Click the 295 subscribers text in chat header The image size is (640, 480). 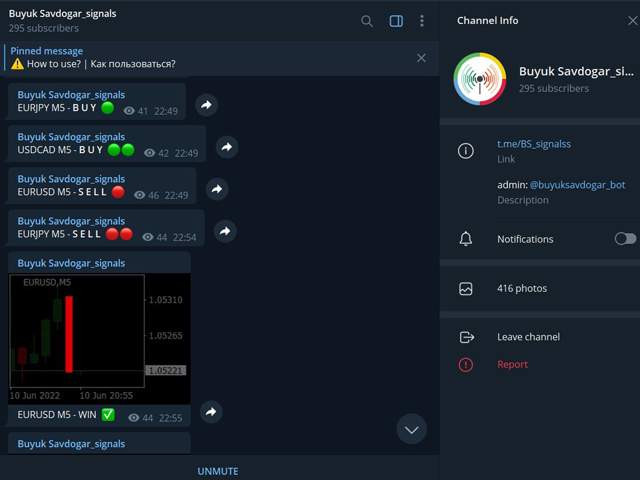(44, 28)
